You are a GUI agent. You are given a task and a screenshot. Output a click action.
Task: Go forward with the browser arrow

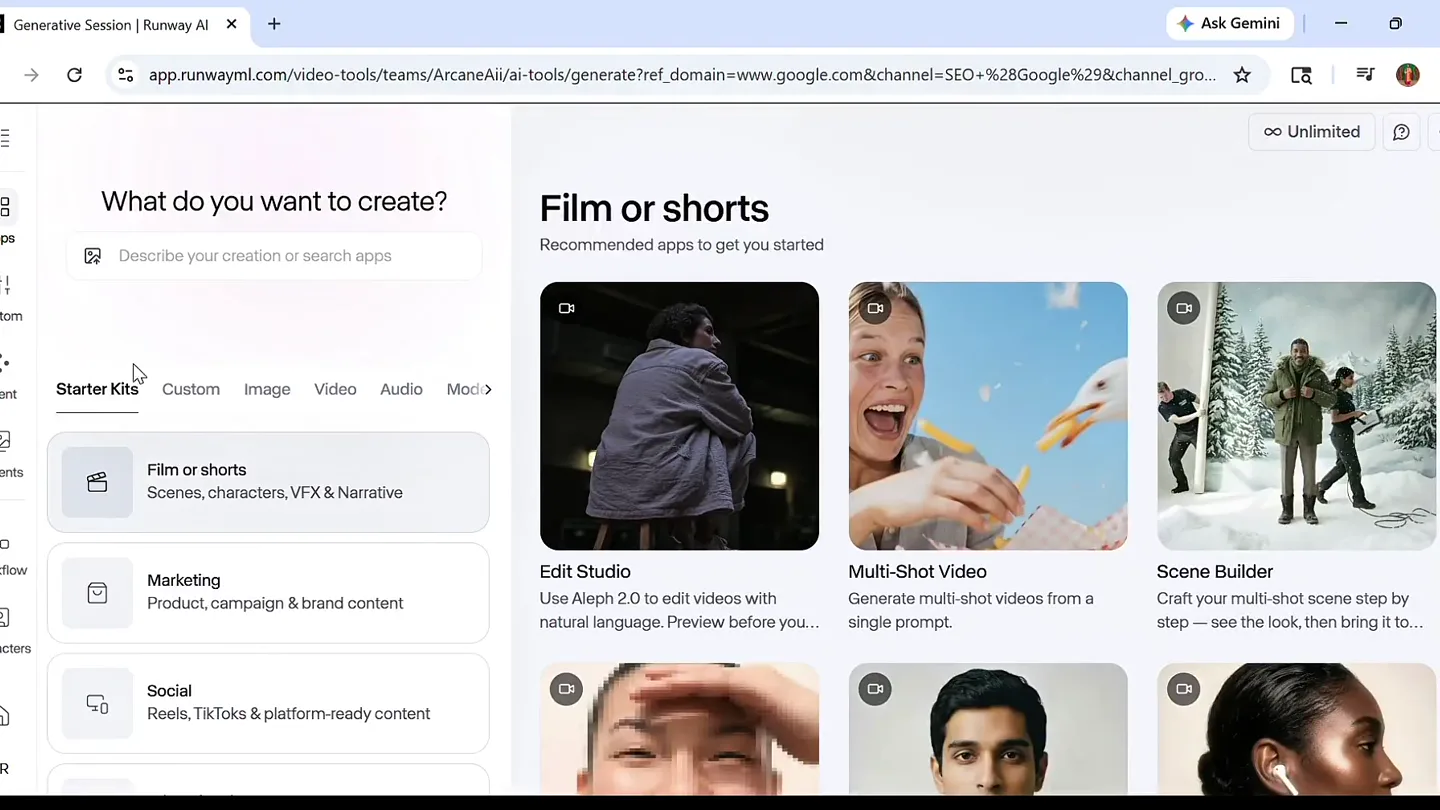pos(31,75)
